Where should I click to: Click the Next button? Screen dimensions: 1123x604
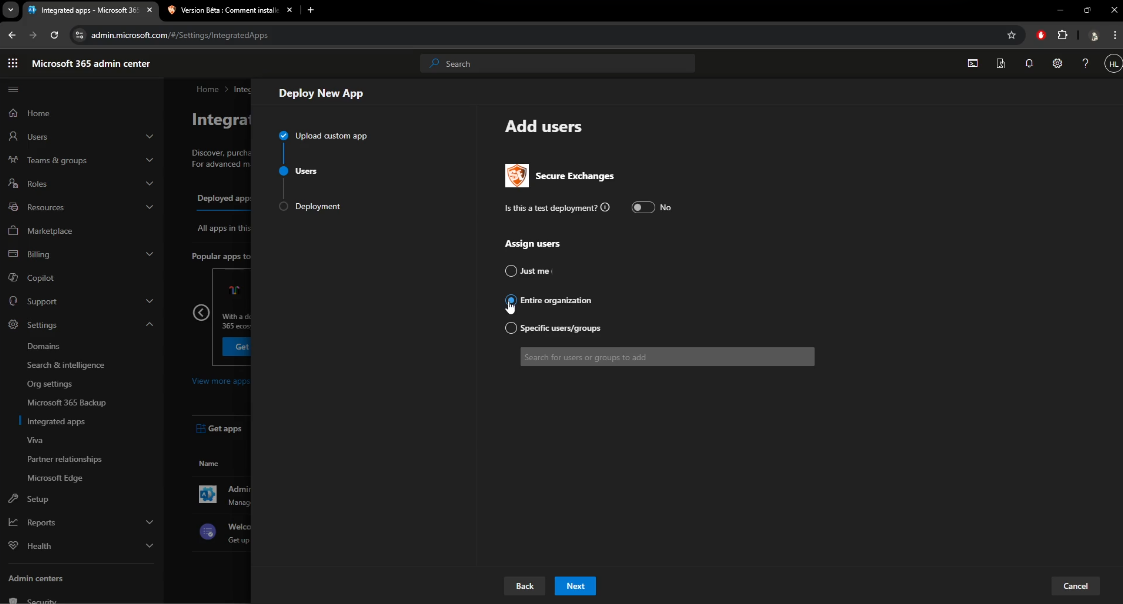click(x=575, y=586)
